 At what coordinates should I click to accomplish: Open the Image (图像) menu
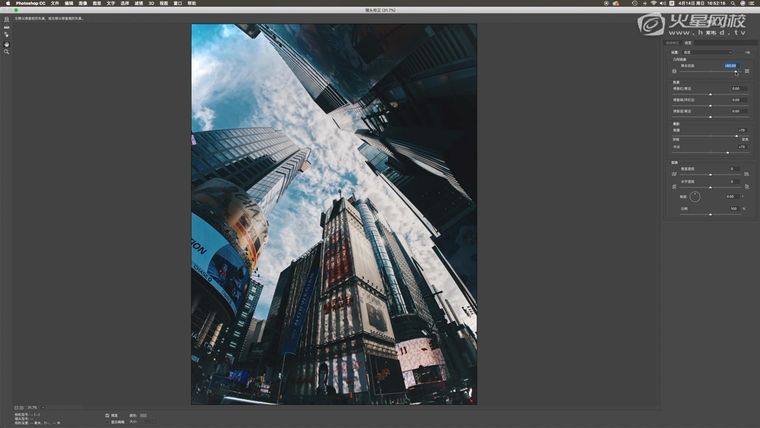(x=82, y=3)
